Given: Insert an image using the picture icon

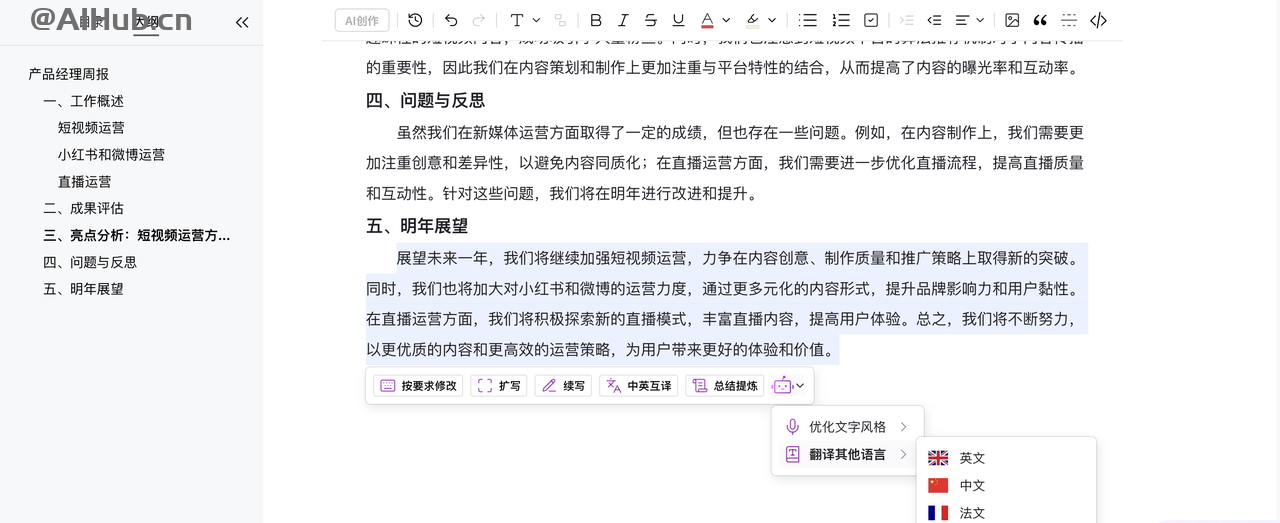Looking at the screenshot, I should click(1012, 20).
